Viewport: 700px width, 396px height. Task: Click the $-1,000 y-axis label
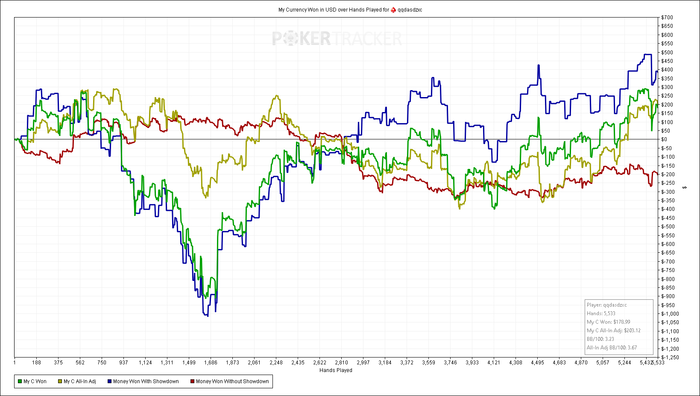coord(671,314)
